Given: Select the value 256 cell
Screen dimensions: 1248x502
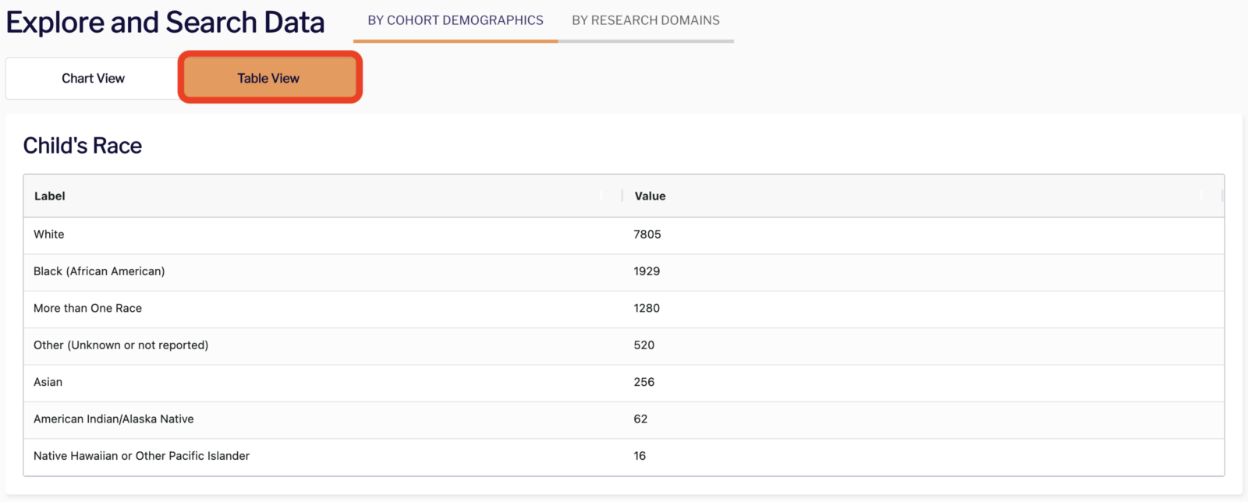Looking at the screenshot, I should coord(923,383).
